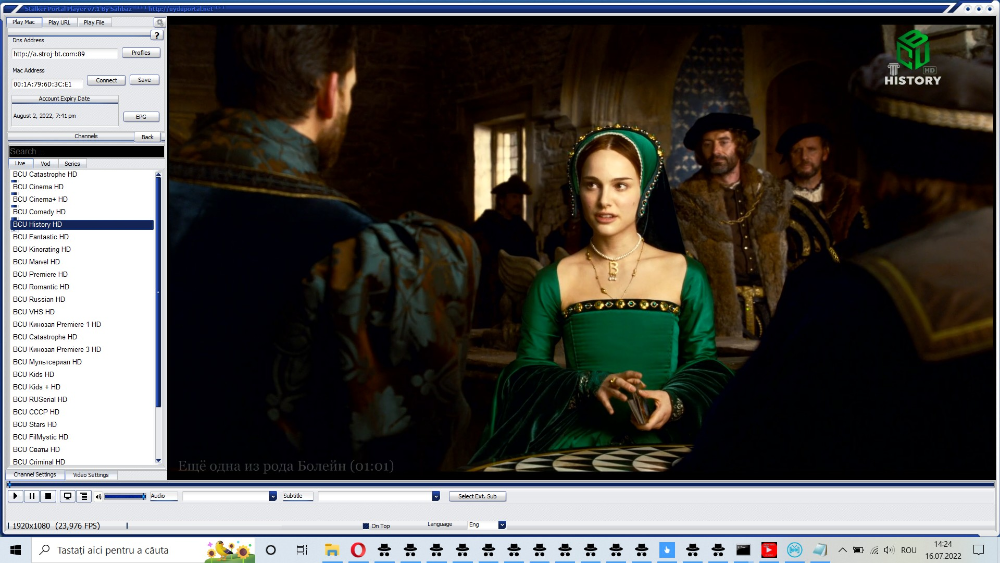Open Cortana circle icon on taskbar
Image resolution: width=1000 pixels, height=563 pixels.
click(x=270, y=550)
